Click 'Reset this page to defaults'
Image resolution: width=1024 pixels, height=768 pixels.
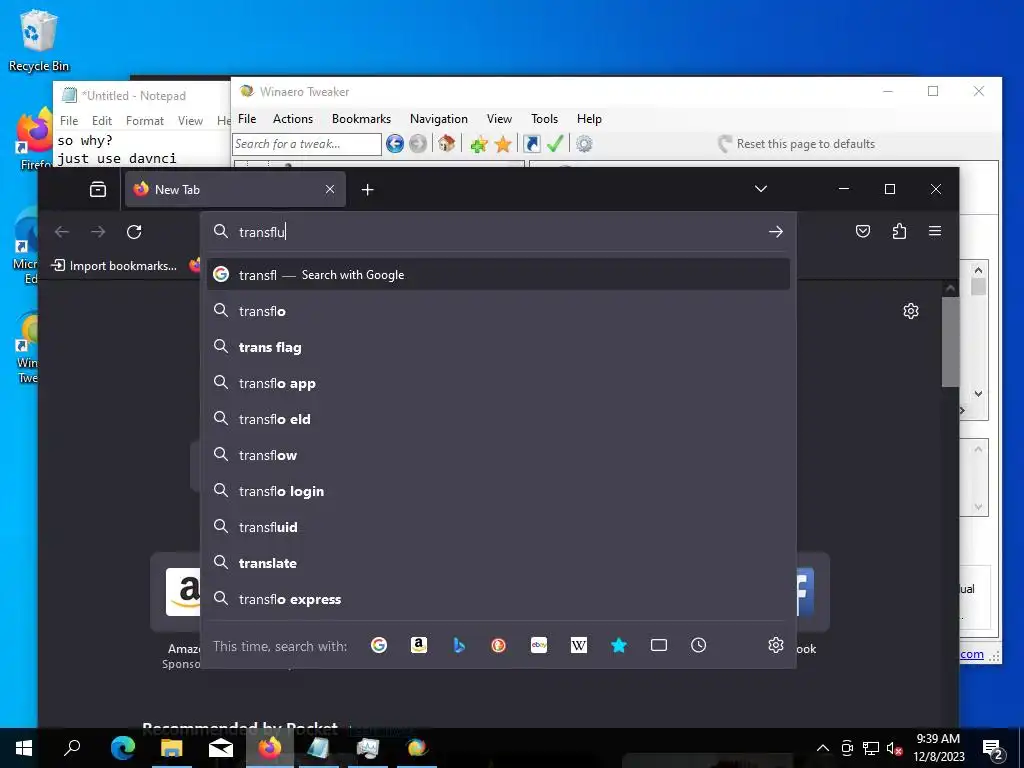click(x=797, y=144)
